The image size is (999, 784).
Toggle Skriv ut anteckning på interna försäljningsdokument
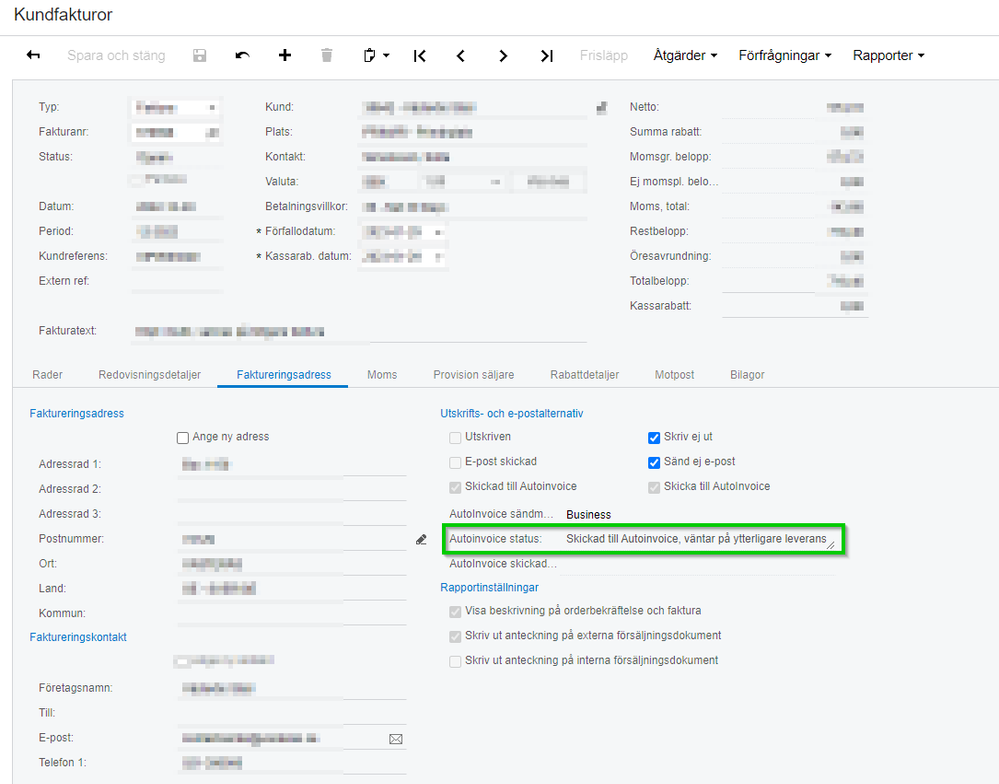click(455, 661)
